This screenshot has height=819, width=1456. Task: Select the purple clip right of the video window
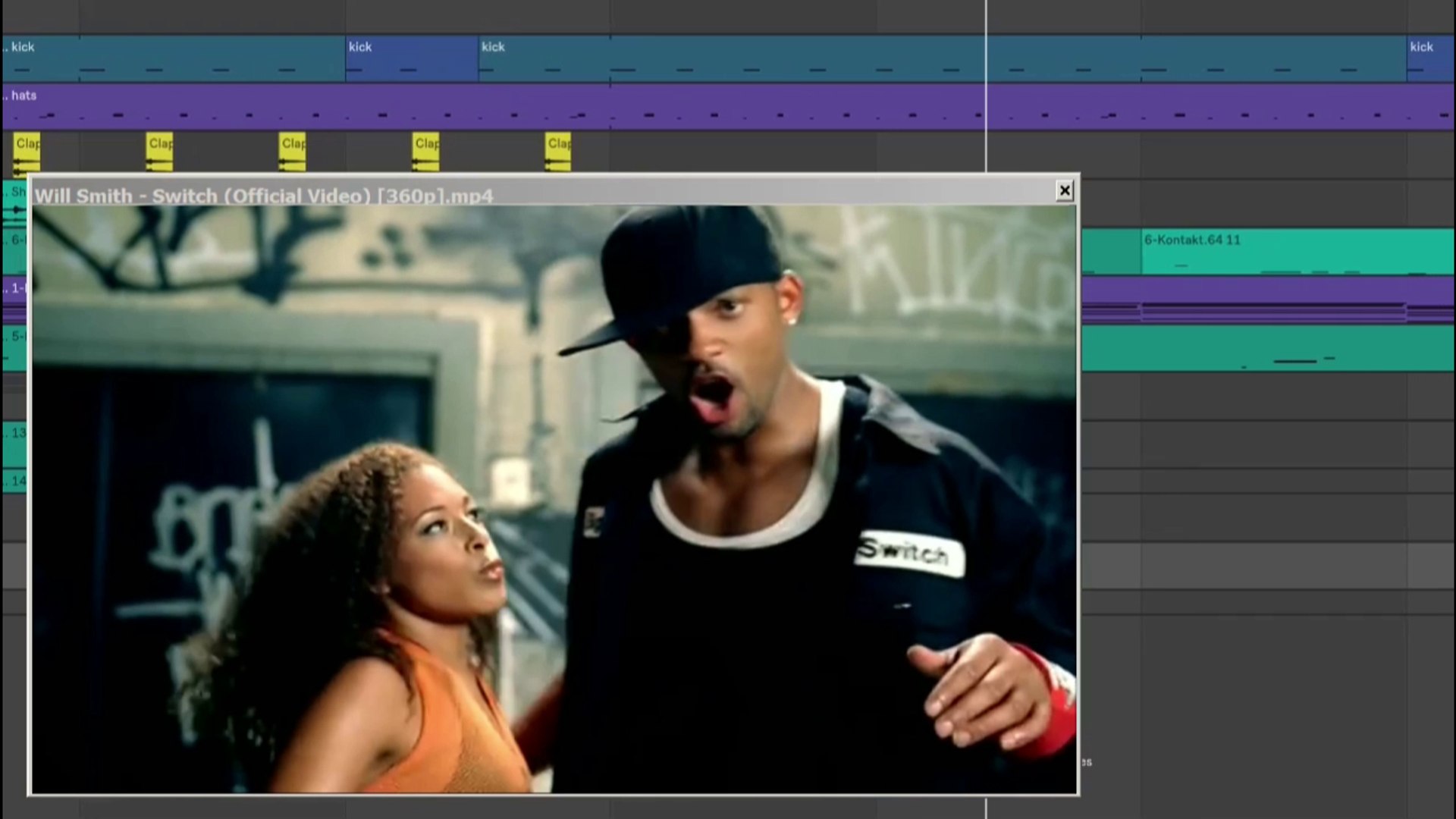point(1268,300)
